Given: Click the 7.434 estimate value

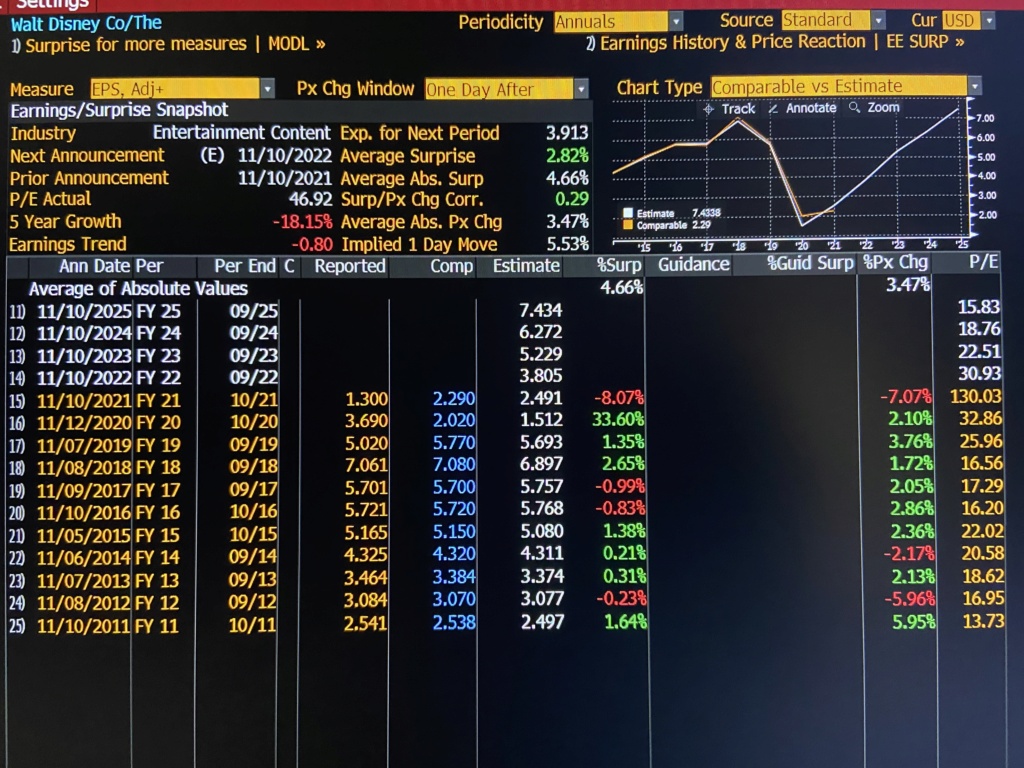Looking at the screenshot, I should [541, 310].
